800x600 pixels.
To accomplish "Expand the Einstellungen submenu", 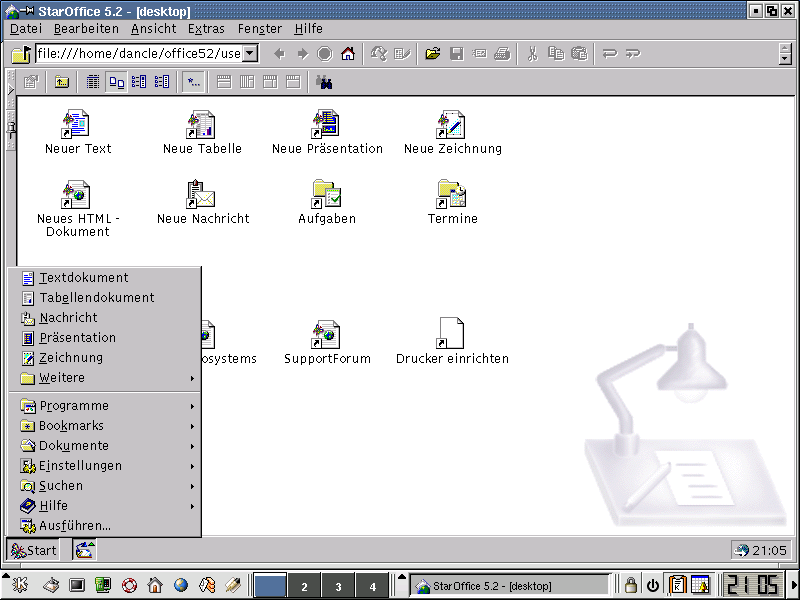I will pos(105,466).
